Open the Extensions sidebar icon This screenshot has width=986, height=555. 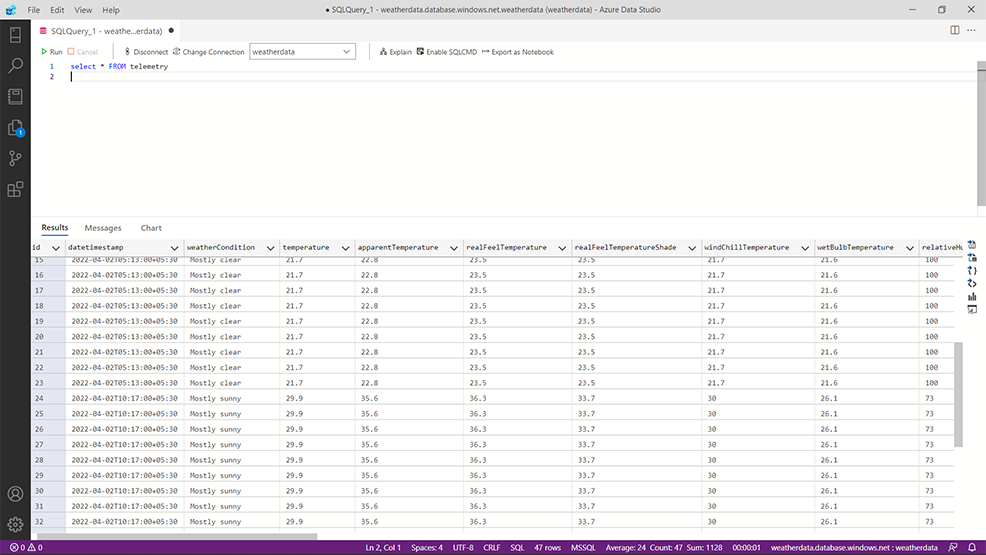(x=15, y=189)
